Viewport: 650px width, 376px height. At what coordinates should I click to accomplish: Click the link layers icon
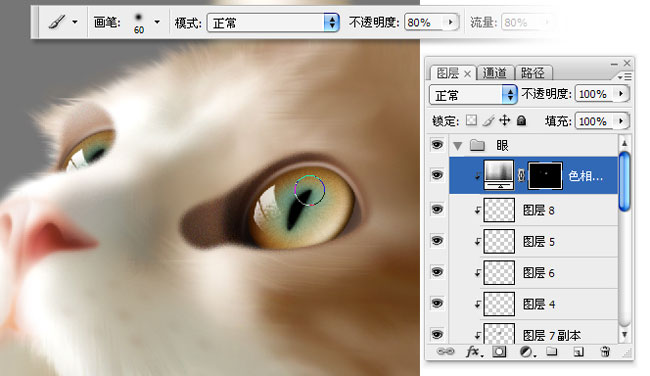[x=446, y=352]
